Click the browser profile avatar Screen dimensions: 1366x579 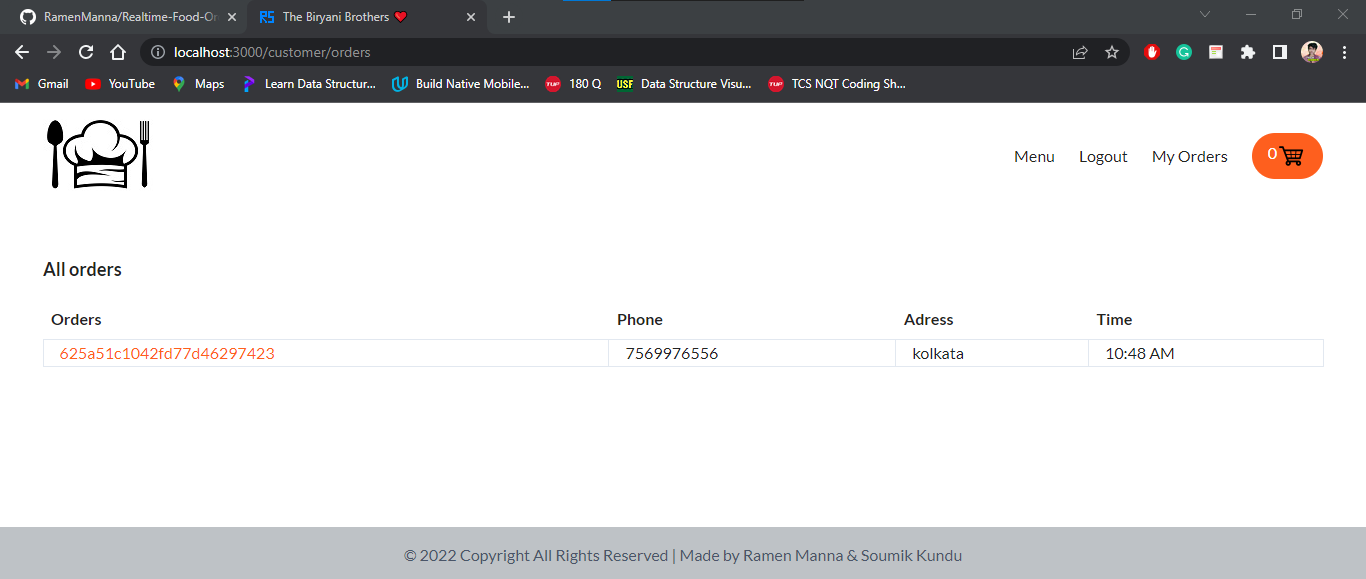(x=1311, y=51)
